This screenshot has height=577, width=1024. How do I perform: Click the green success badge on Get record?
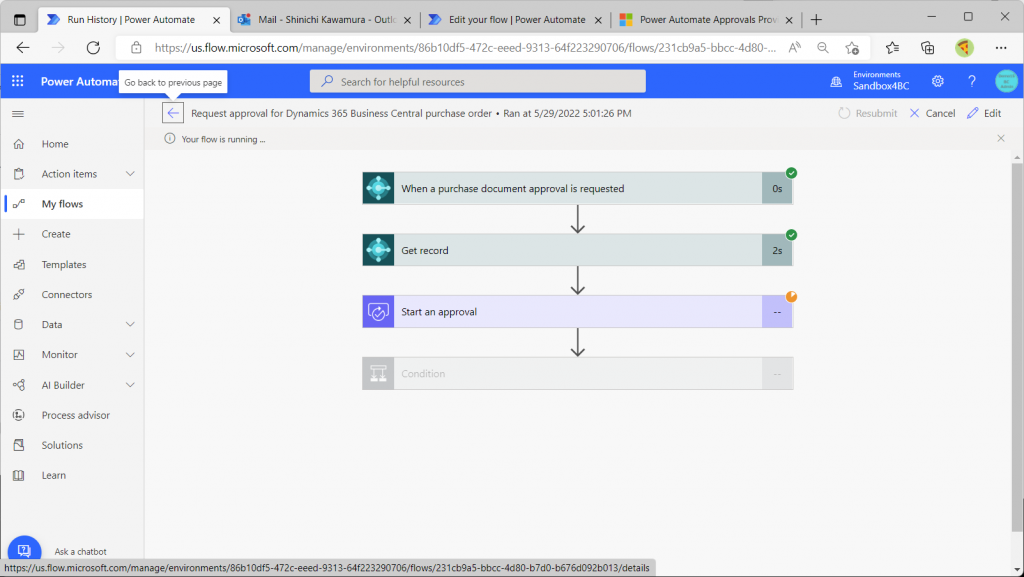point(792,235)
